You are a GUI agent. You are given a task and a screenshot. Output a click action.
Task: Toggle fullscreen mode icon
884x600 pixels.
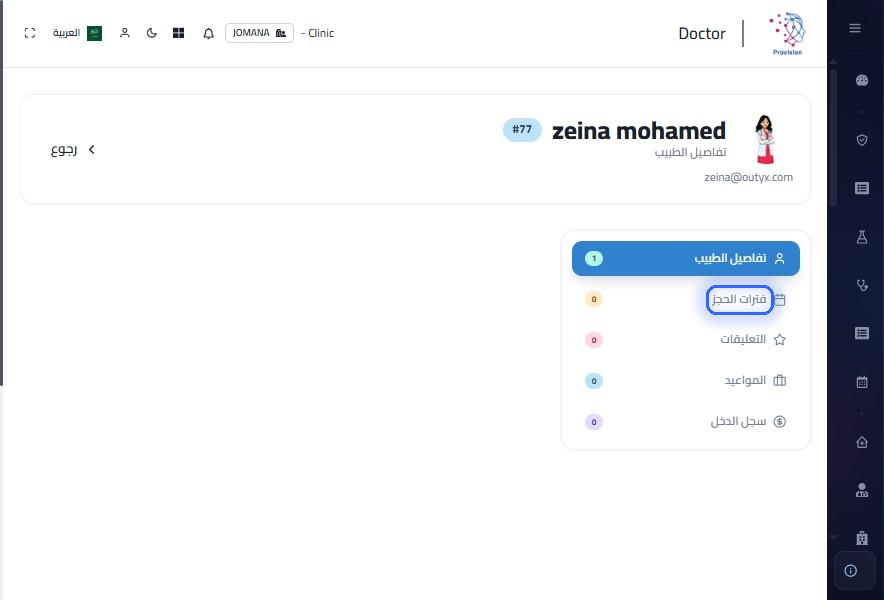pos(30,33)
